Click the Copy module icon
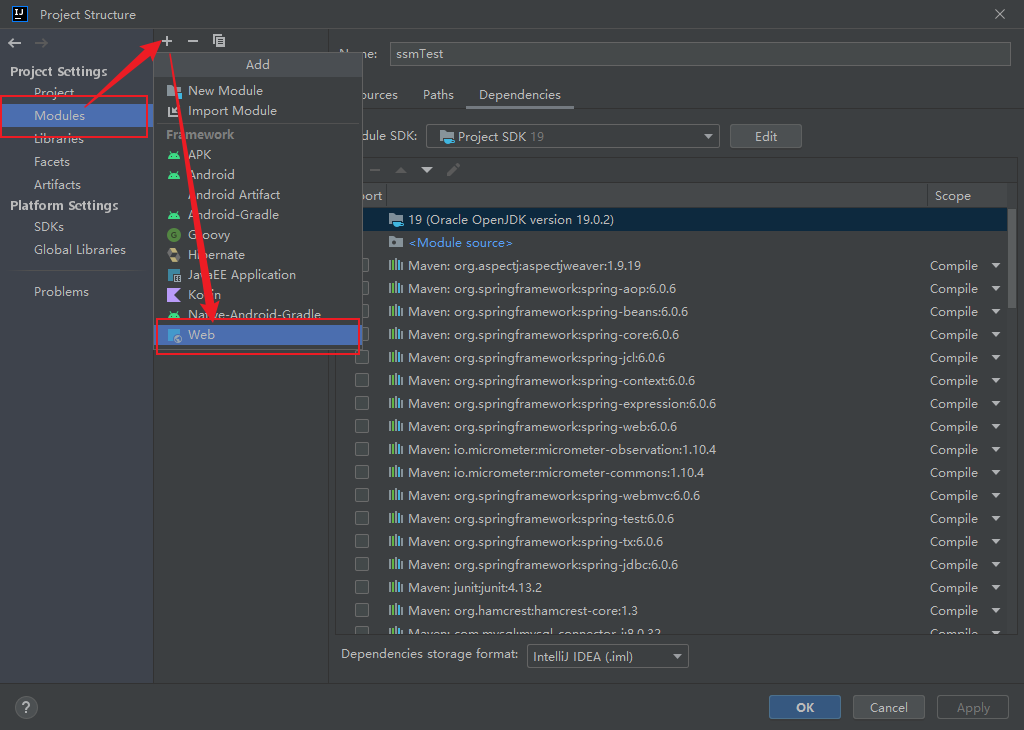 click(219, 41)
